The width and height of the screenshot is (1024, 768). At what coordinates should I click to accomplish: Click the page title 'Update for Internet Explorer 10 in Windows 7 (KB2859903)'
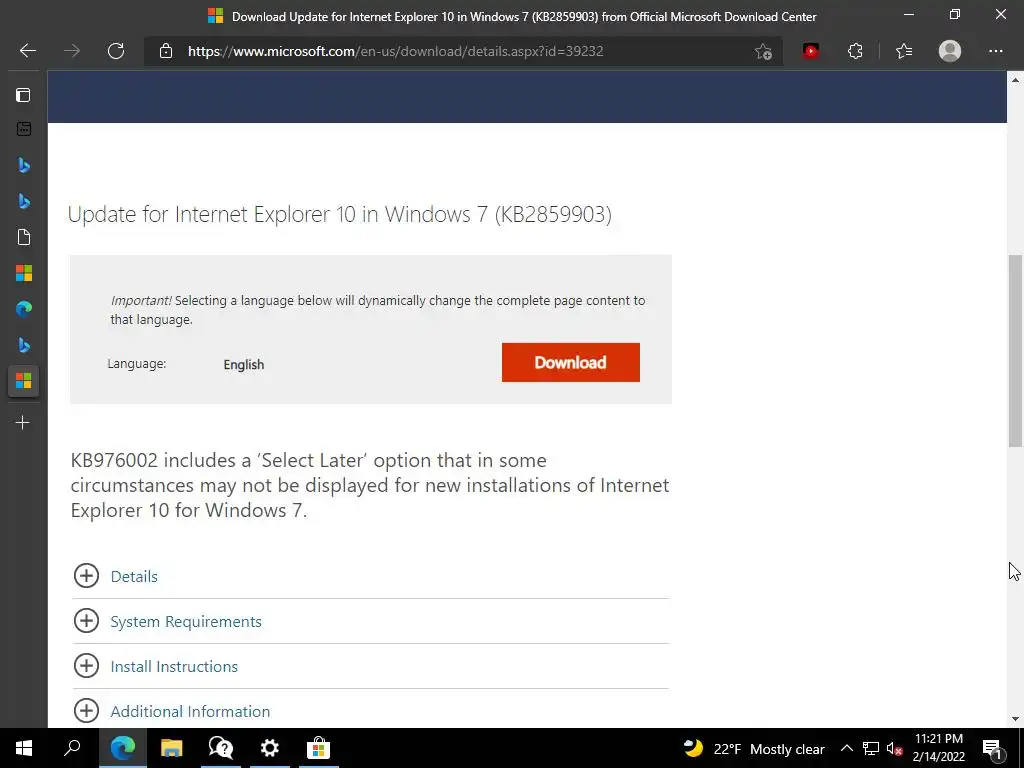click(x=340, y=214)
